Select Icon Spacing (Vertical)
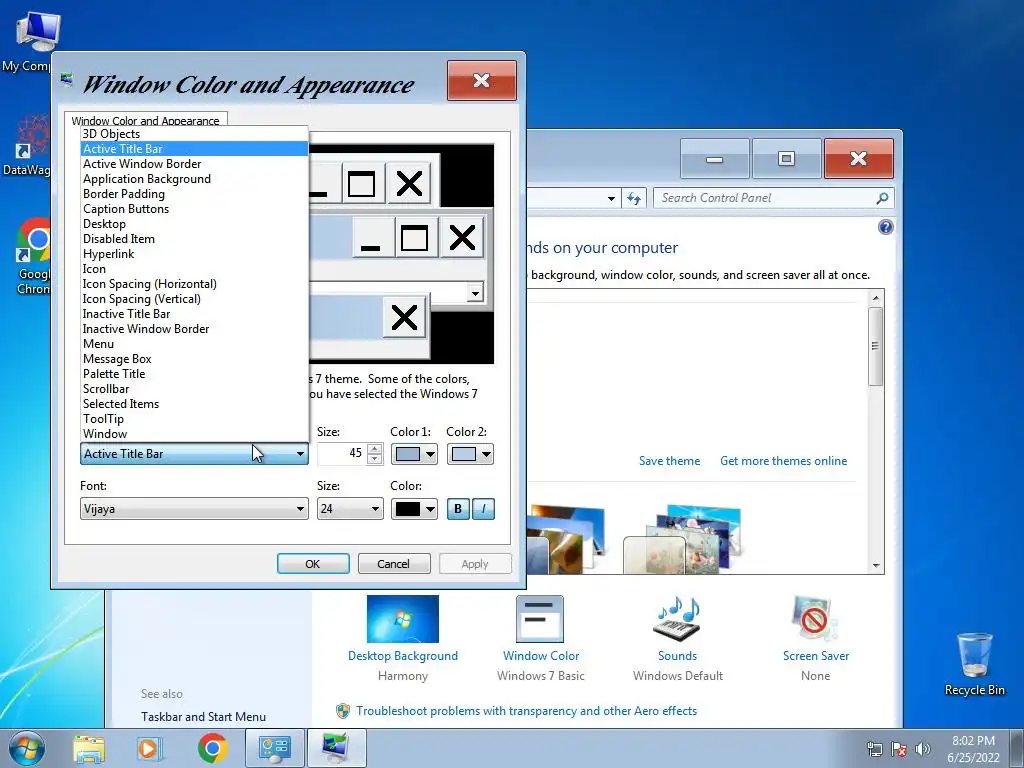Screen dimensions: 1024x768 pos(194,299)
